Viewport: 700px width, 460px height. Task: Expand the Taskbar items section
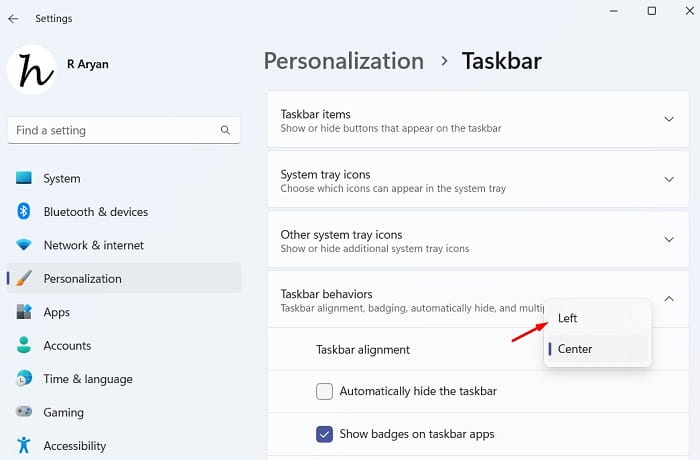669,120
